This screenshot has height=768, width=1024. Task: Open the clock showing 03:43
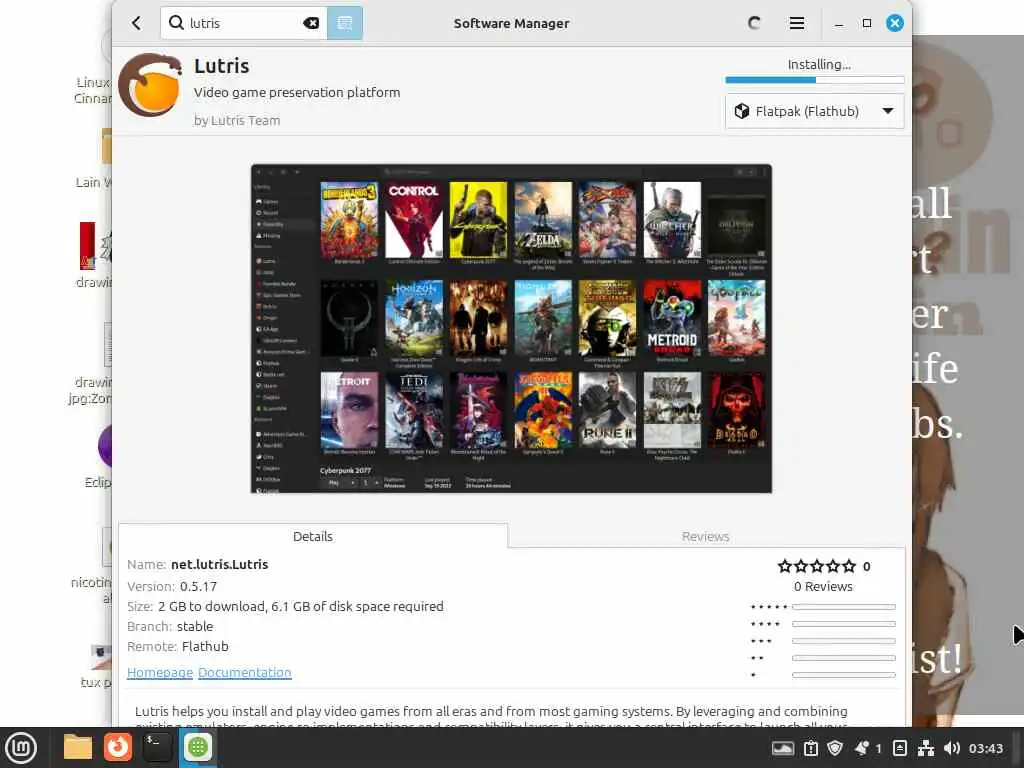[985, 748]
